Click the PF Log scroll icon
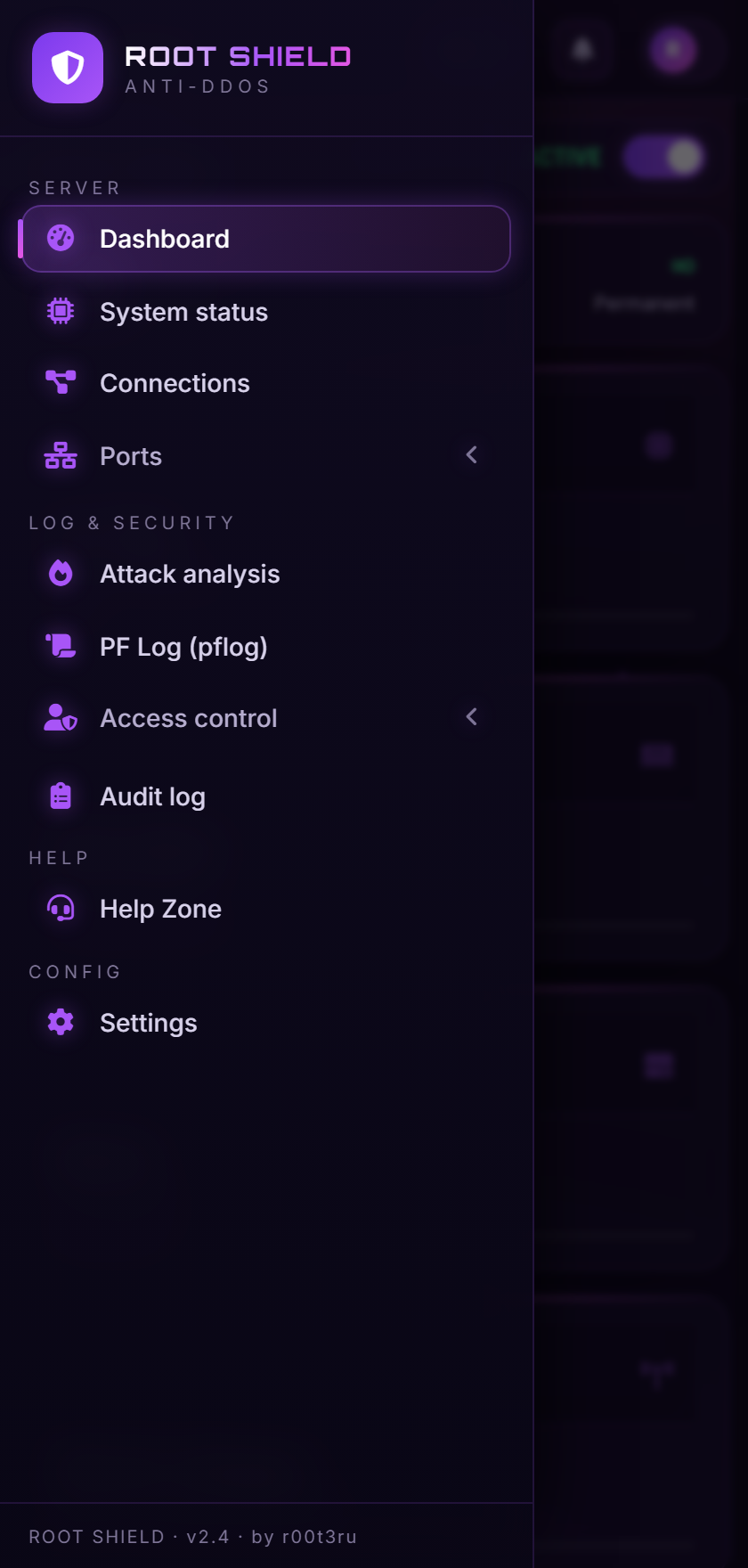Screen dimensions: 748x1568 (x=61, y=646)
